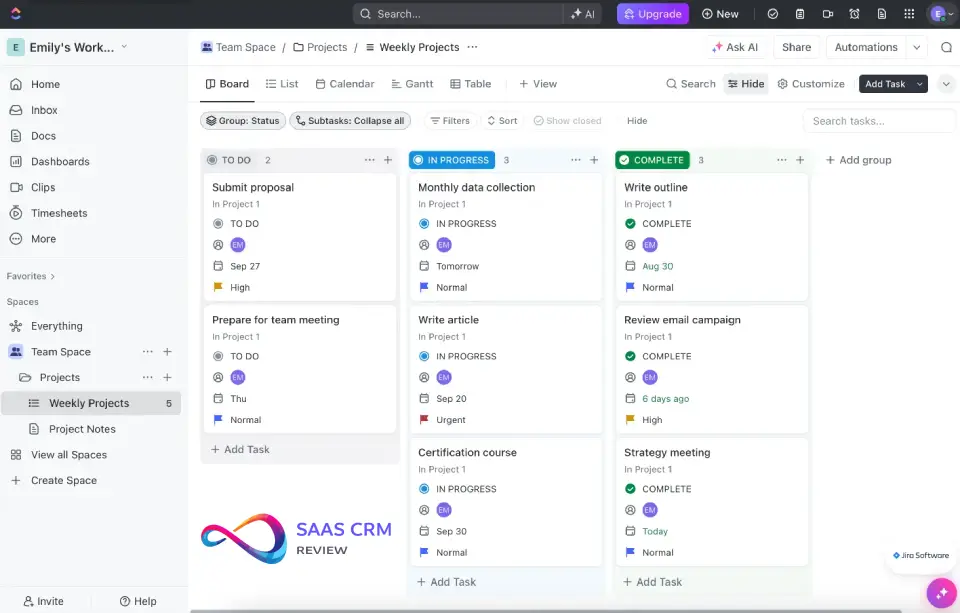Click the Share button
Screen dimensions: 960x613
click(x=796, y=47)
